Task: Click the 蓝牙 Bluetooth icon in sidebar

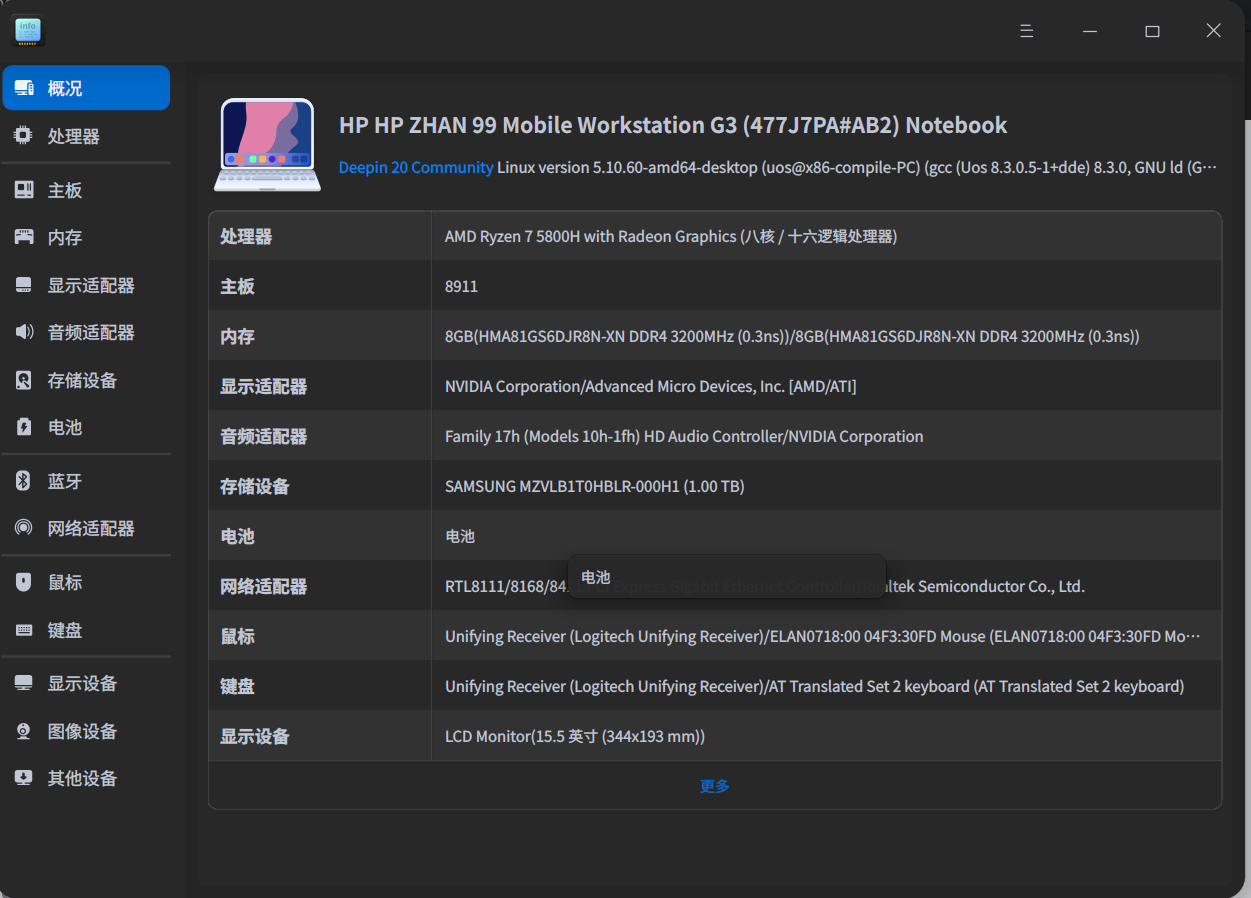Action: (24, 481)
